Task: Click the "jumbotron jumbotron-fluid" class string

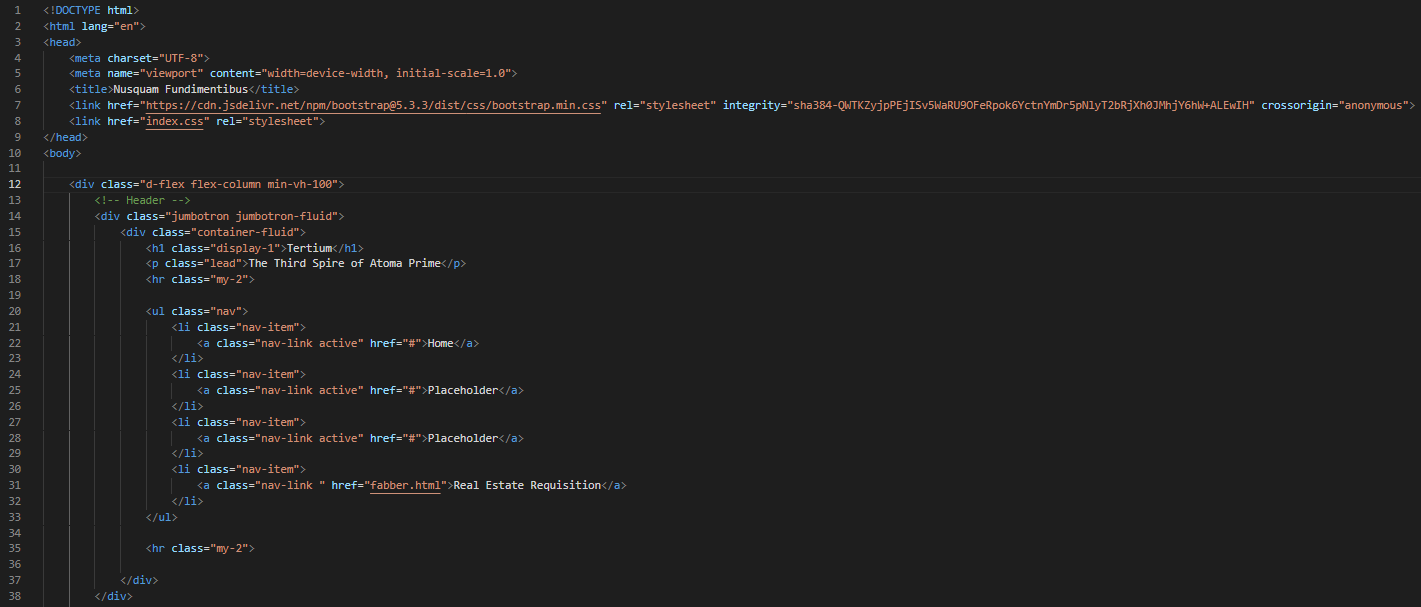Action: (250, 216)
